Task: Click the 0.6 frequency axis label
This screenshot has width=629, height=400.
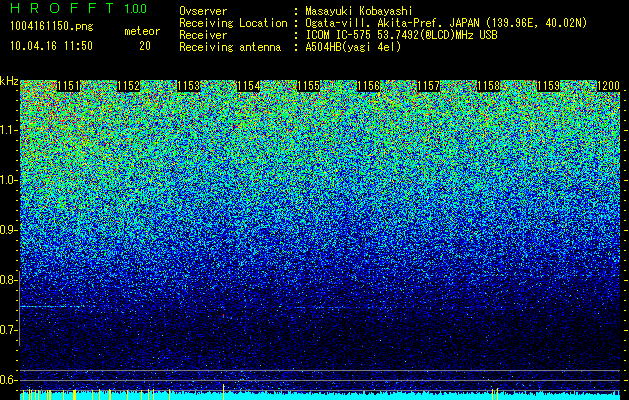Action: click(x=9, y=380)
